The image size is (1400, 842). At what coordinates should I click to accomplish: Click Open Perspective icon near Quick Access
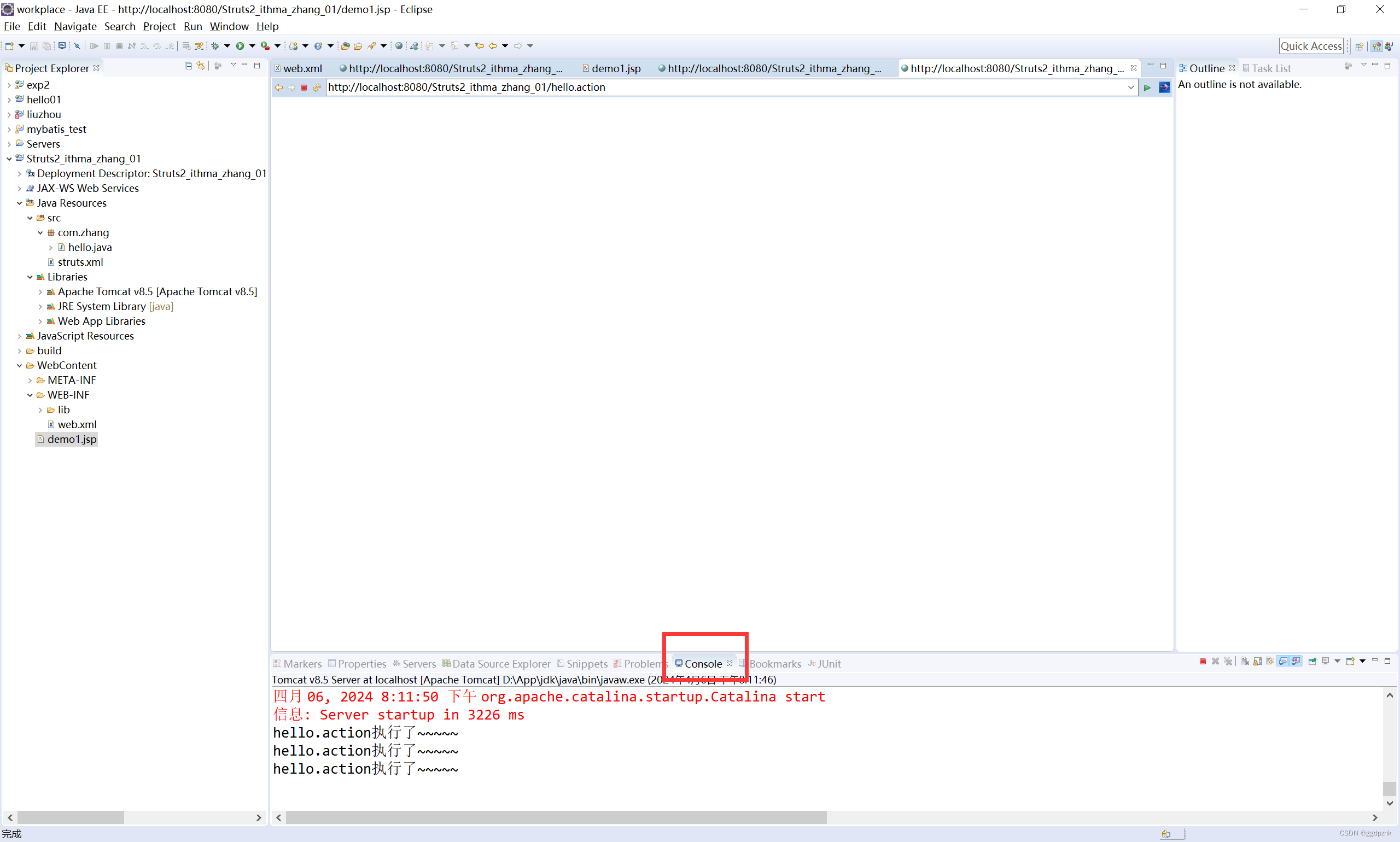point(1359,46)
